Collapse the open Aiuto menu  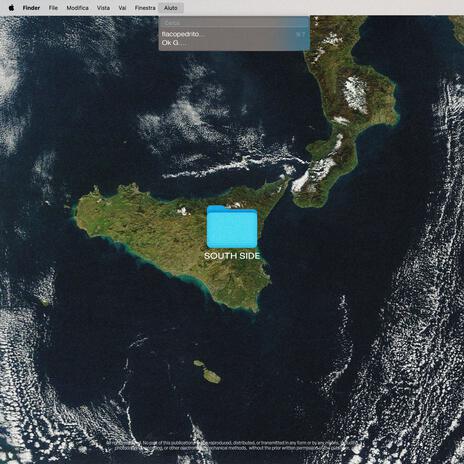[x=171, y=8]
